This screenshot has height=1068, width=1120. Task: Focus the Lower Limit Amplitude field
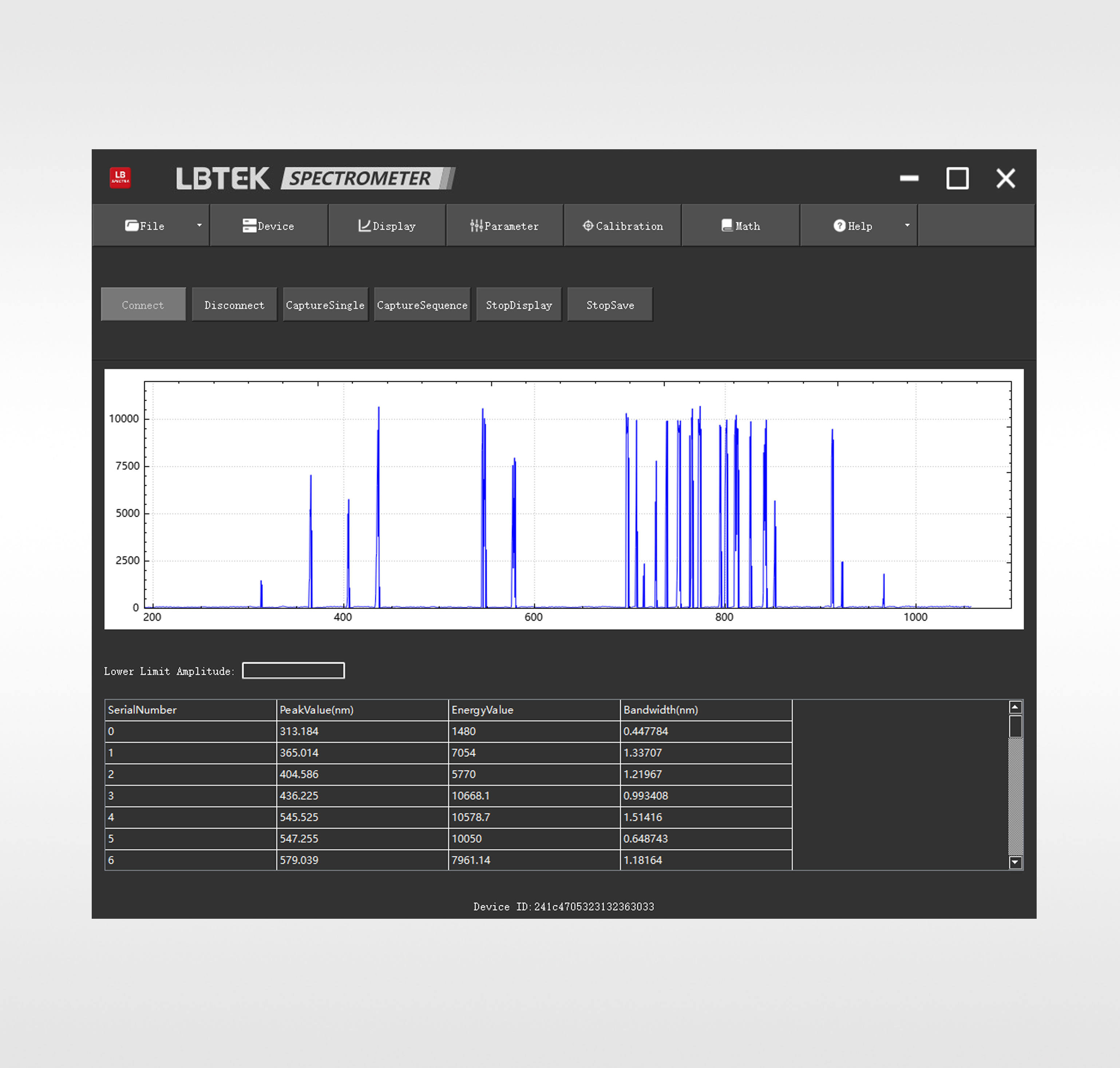coord(293,670)
